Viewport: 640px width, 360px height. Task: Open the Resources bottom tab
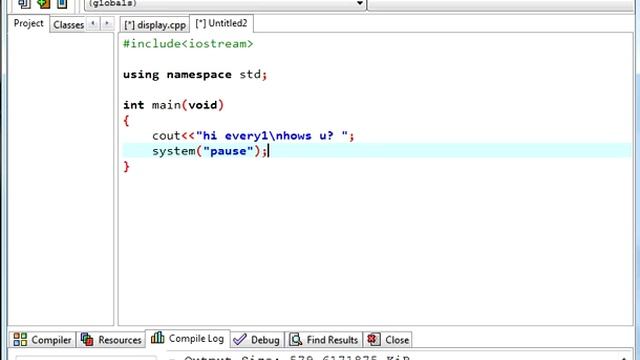coord(111,340)
